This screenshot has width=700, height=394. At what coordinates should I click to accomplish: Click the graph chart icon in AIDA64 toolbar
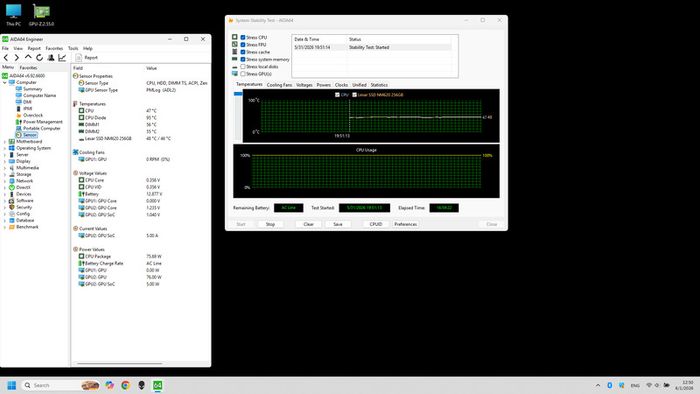pyautogui.click(x=62, y=58)
